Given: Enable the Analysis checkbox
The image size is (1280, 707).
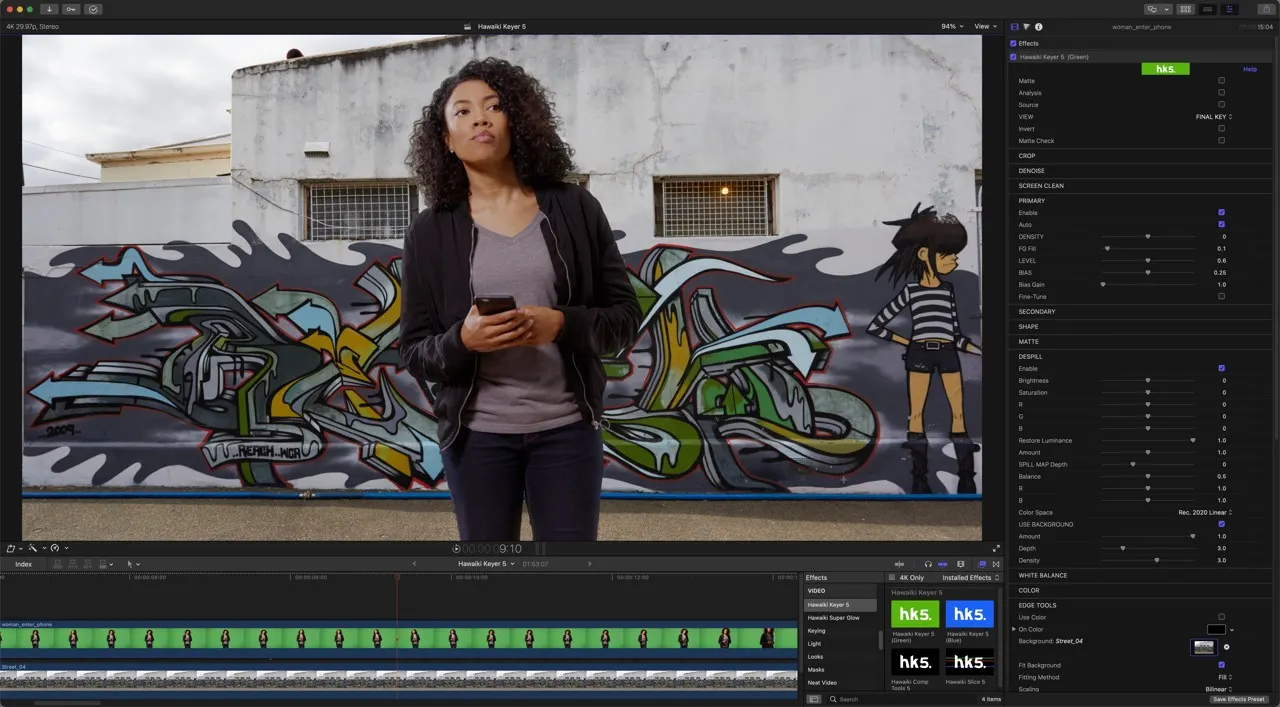Looking at the screenshot, I should [x=1221, y=93].
